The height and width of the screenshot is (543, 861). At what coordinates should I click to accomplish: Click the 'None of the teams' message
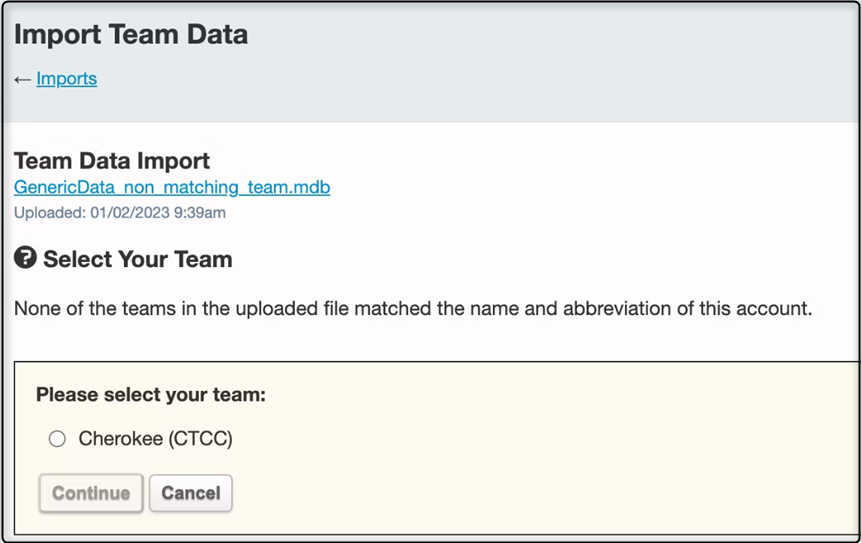413,308
